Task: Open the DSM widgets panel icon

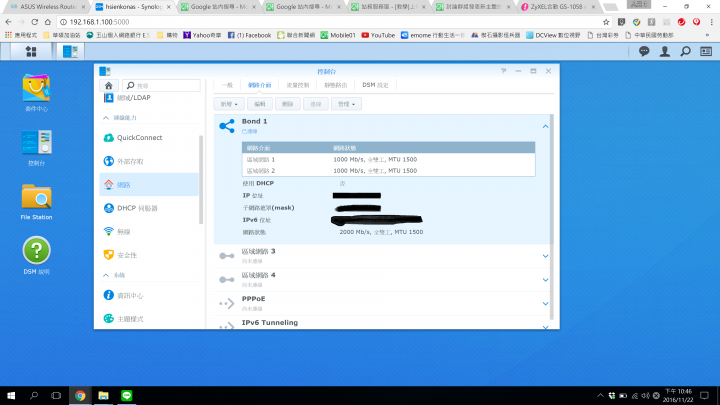Action: tap(706, 51)
